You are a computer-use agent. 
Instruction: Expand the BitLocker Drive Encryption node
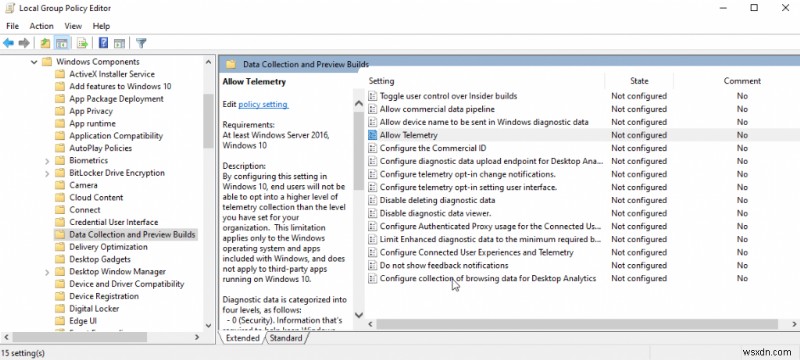(47, 173)
